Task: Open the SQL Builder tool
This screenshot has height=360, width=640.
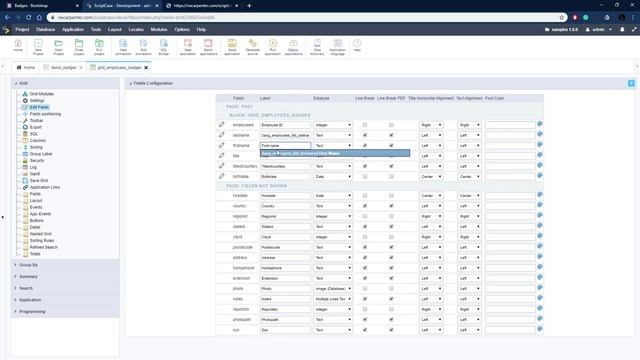Action: (x=164, y=47)
